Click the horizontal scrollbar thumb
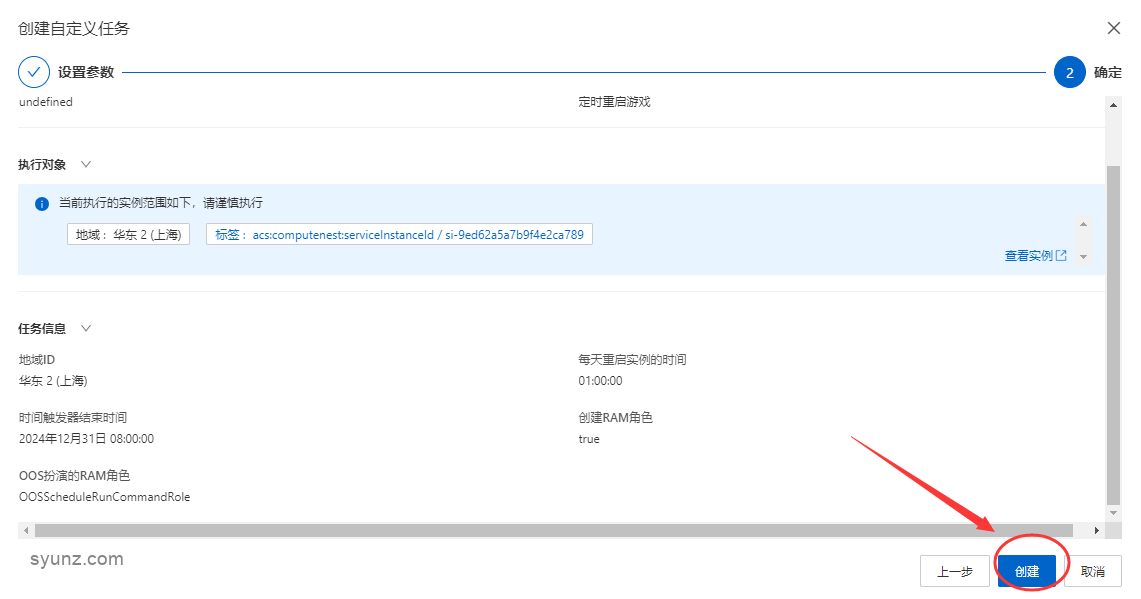This screenshot has width=1141, height=599. pos(554,531)
